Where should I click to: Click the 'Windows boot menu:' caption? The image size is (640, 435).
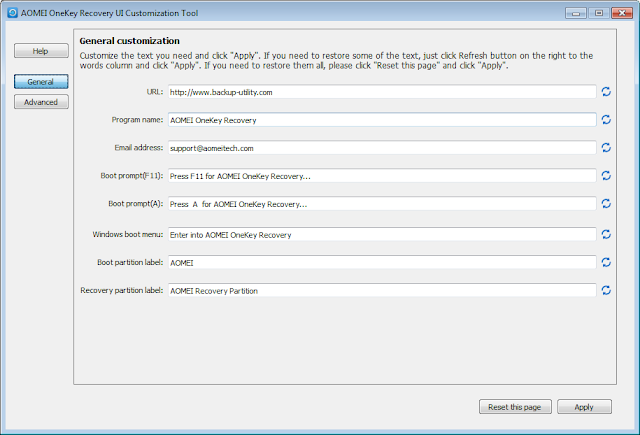click(128, 234)
